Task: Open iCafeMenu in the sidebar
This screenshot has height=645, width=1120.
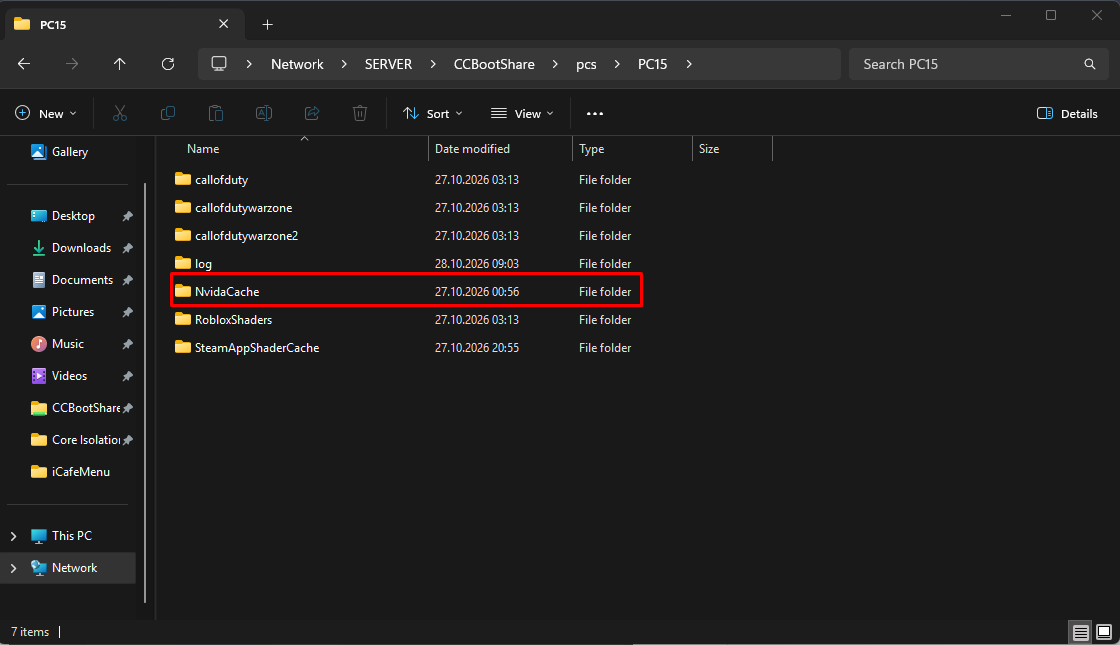Action: [x=69, y=472]
